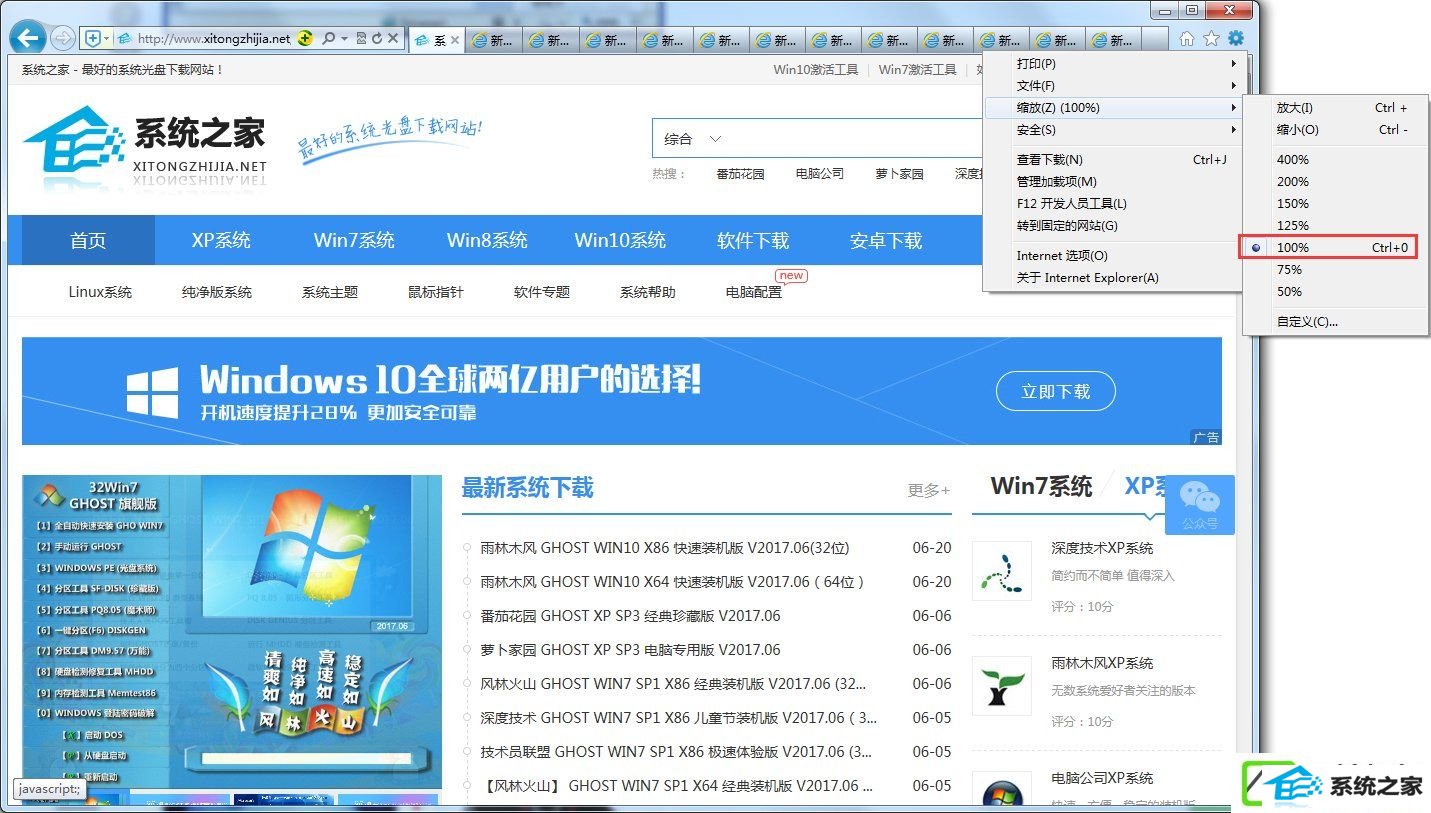Set zoom level to 150%
Image resolution: width=1431 pixels, height=813 pixels.
pyautogui.click(x=1336, y=204)
